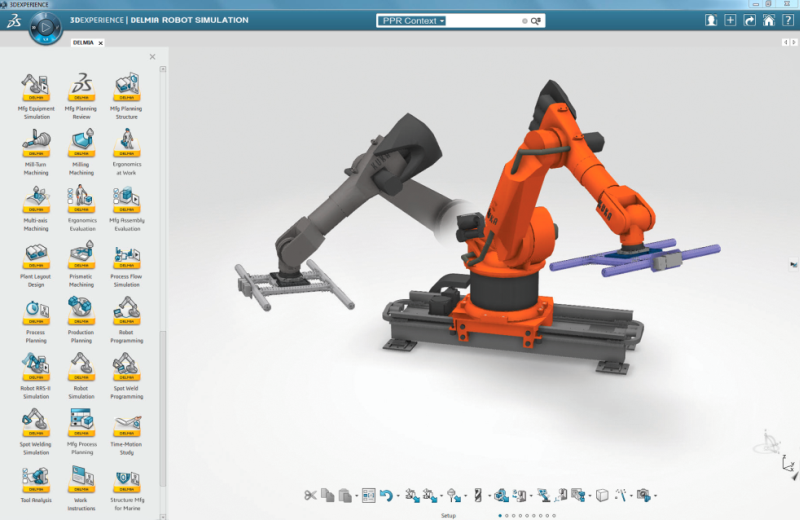
Task: Click the Share arrow icon in header
Action: point(749,20)
